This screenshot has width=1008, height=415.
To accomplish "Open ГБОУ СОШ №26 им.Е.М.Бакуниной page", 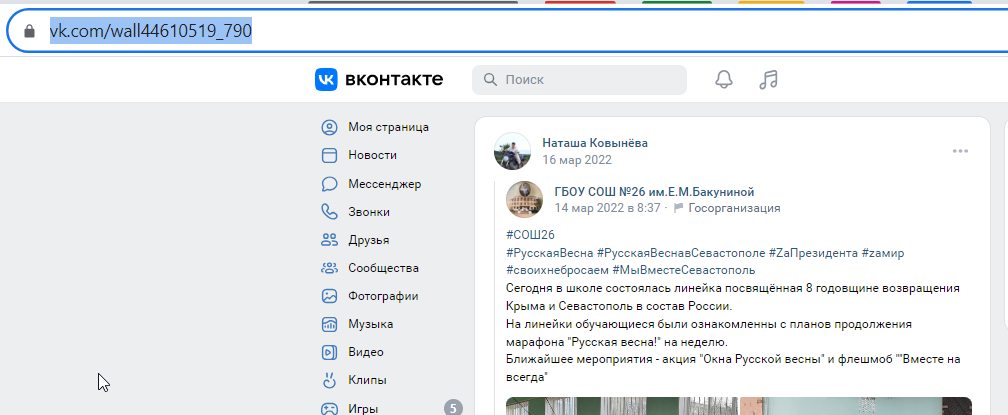I will (654, 192).
